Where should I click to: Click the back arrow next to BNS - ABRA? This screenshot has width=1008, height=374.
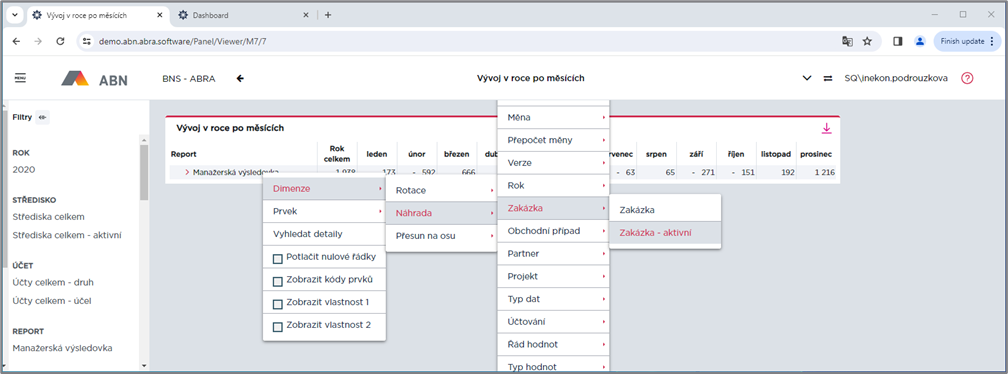coord(240,78)
